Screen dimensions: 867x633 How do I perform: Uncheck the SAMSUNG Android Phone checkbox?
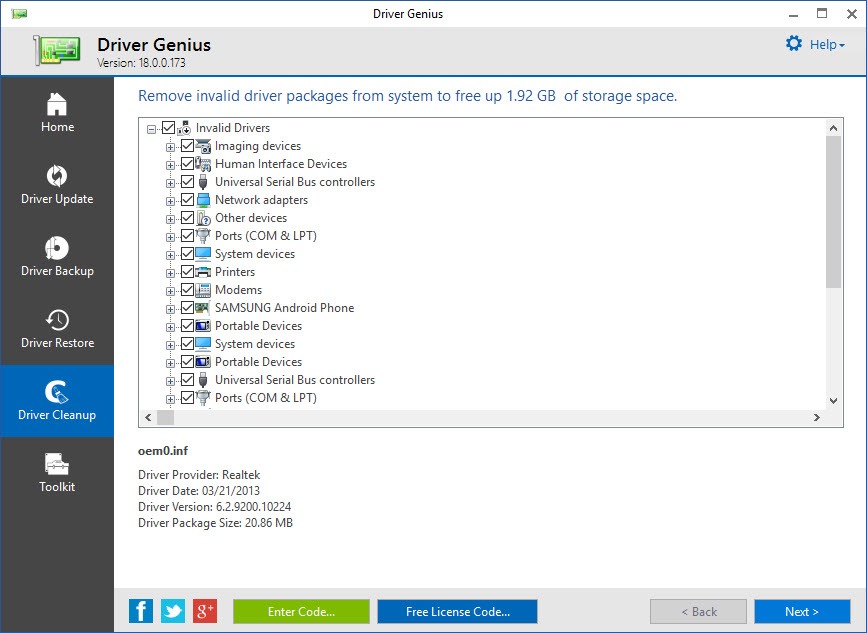[x=187, y=308]
